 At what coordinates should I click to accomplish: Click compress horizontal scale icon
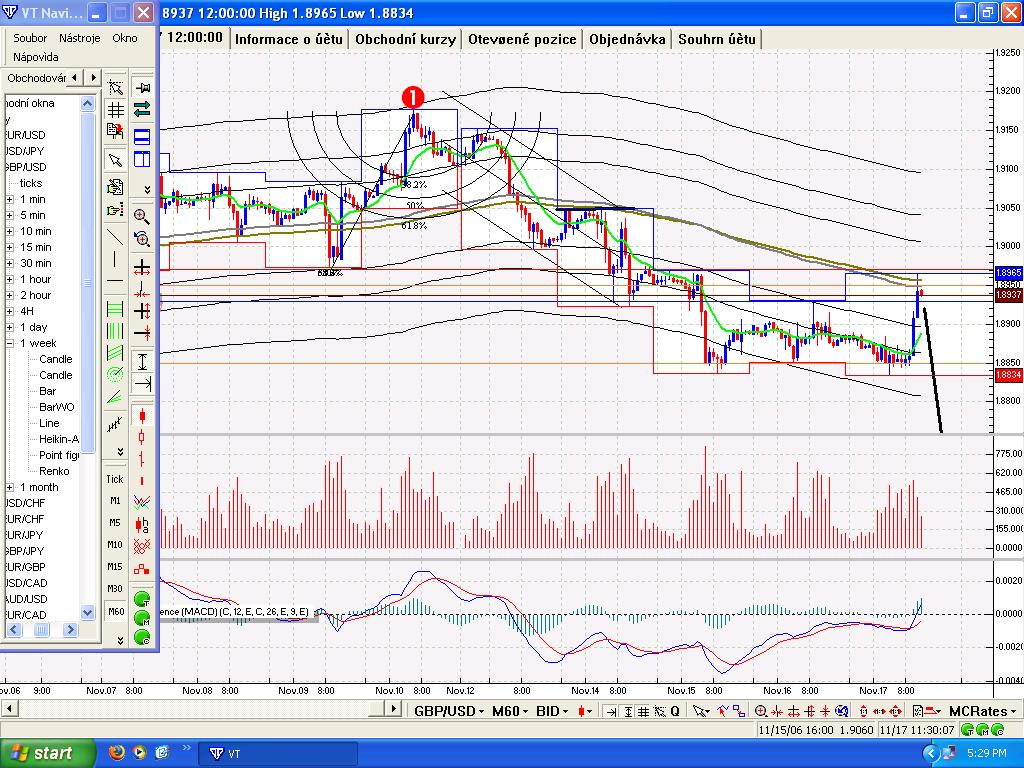coord(142,289)
